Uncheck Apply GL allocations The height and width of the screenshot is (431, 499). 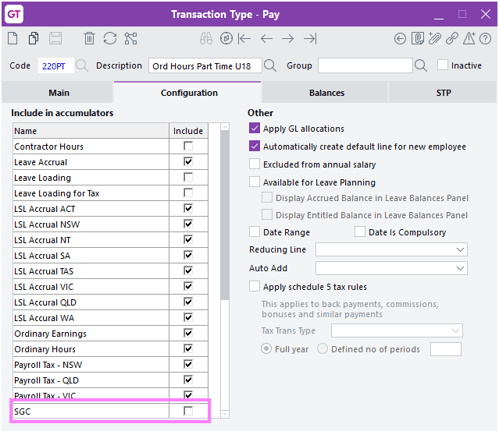(254, 128)
